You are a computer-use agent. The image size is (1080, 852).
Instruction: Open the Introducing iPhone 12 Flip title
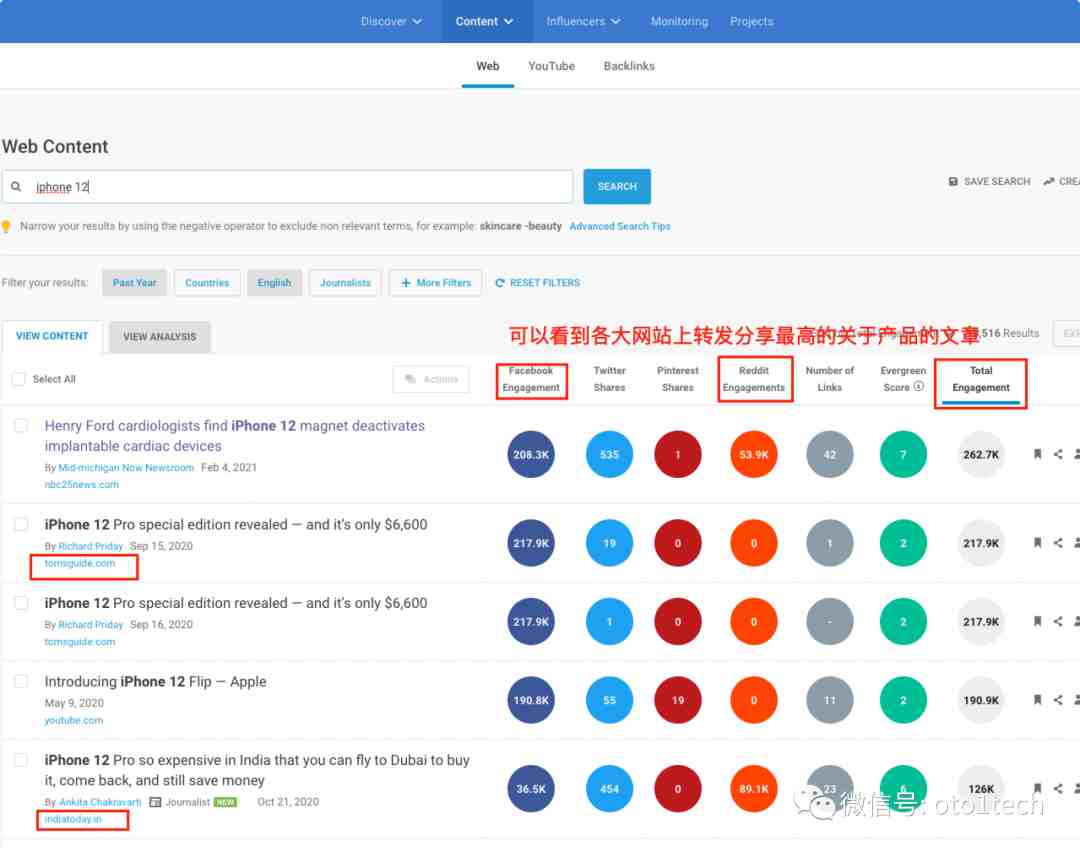click(156, 681)
